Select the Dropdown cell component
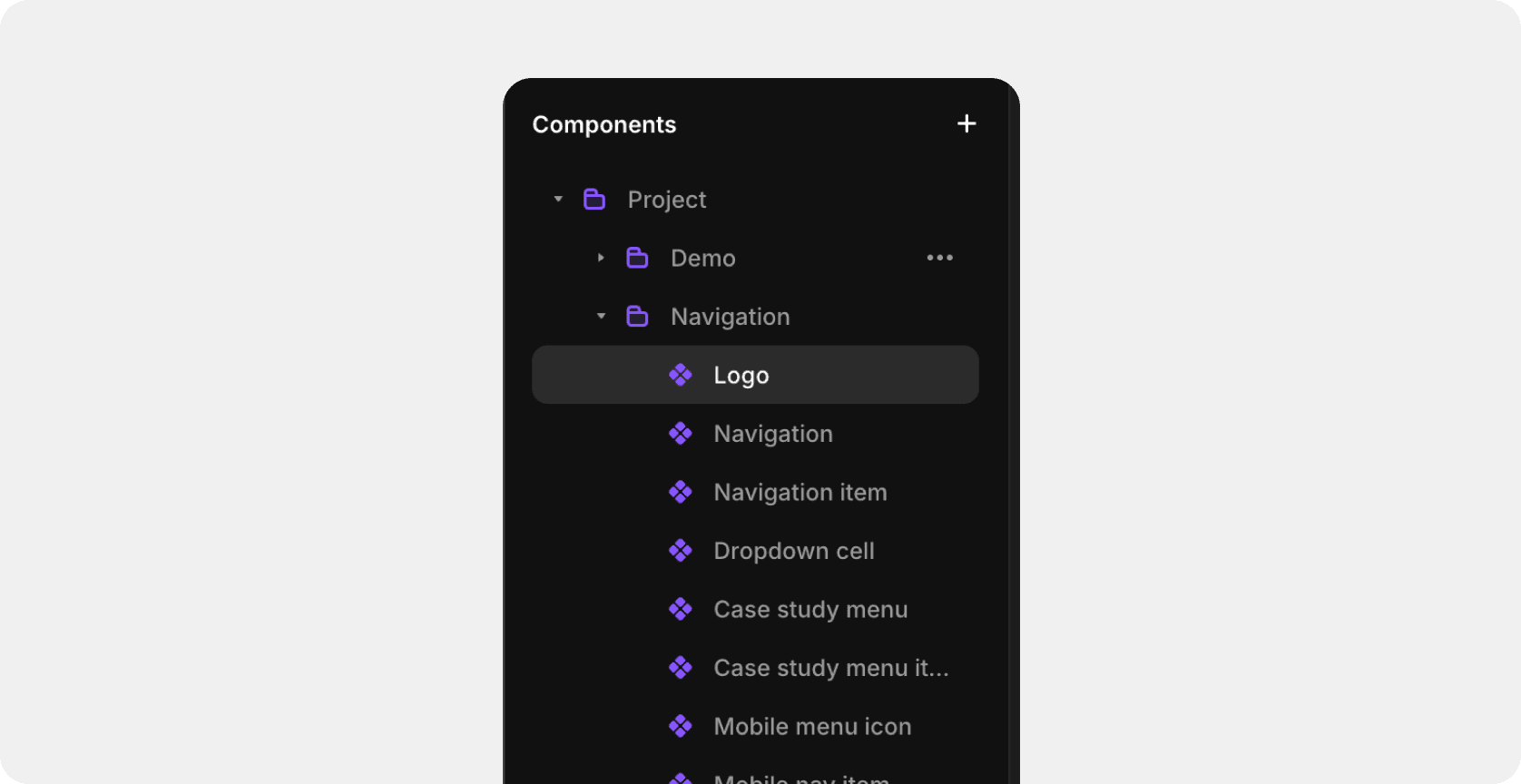The width and height of the screenshot is (1521, 784). (x=793, y=550)
